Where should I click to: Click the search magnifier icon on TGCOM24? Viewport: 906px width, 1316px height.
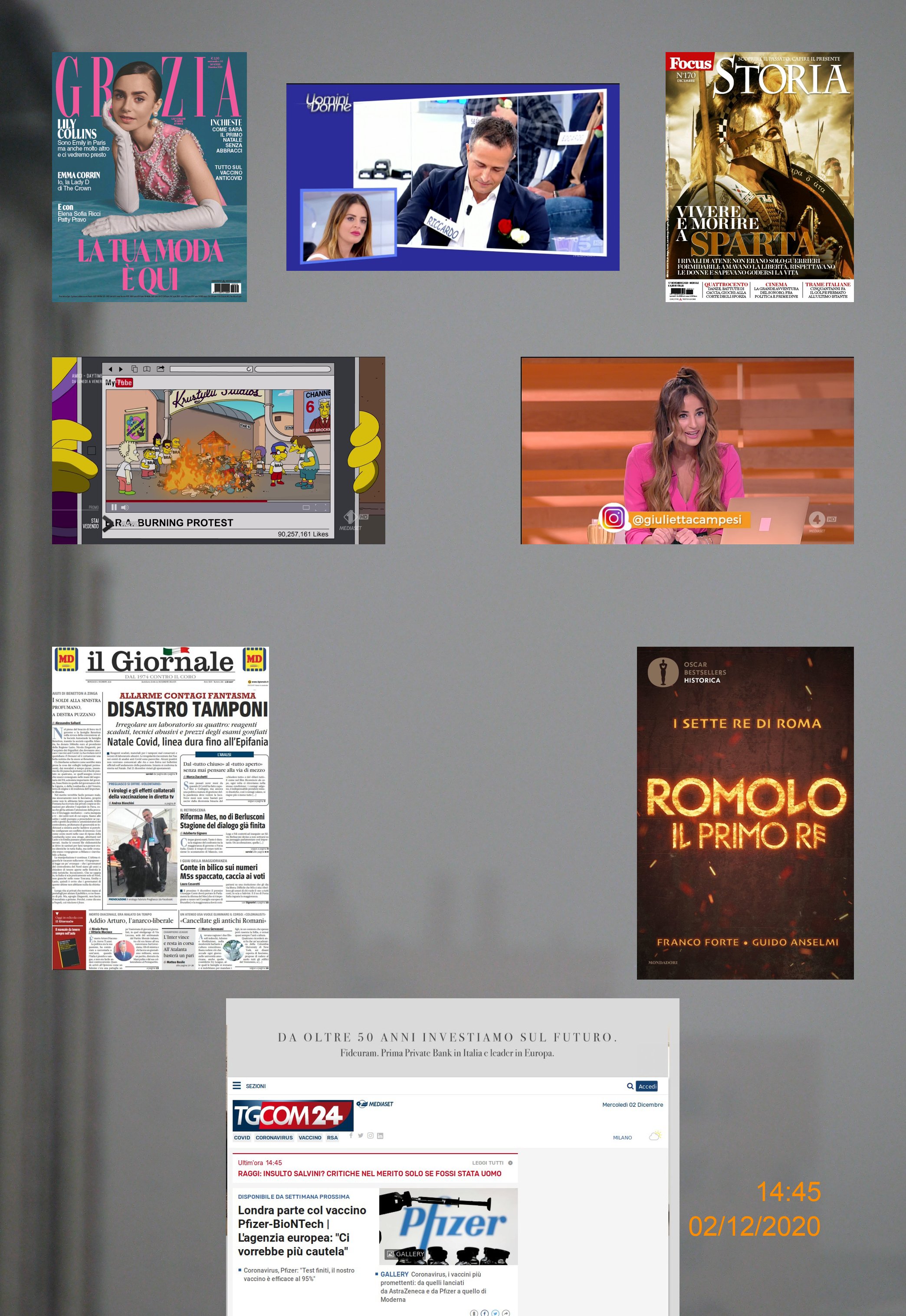click(630, 1086)
